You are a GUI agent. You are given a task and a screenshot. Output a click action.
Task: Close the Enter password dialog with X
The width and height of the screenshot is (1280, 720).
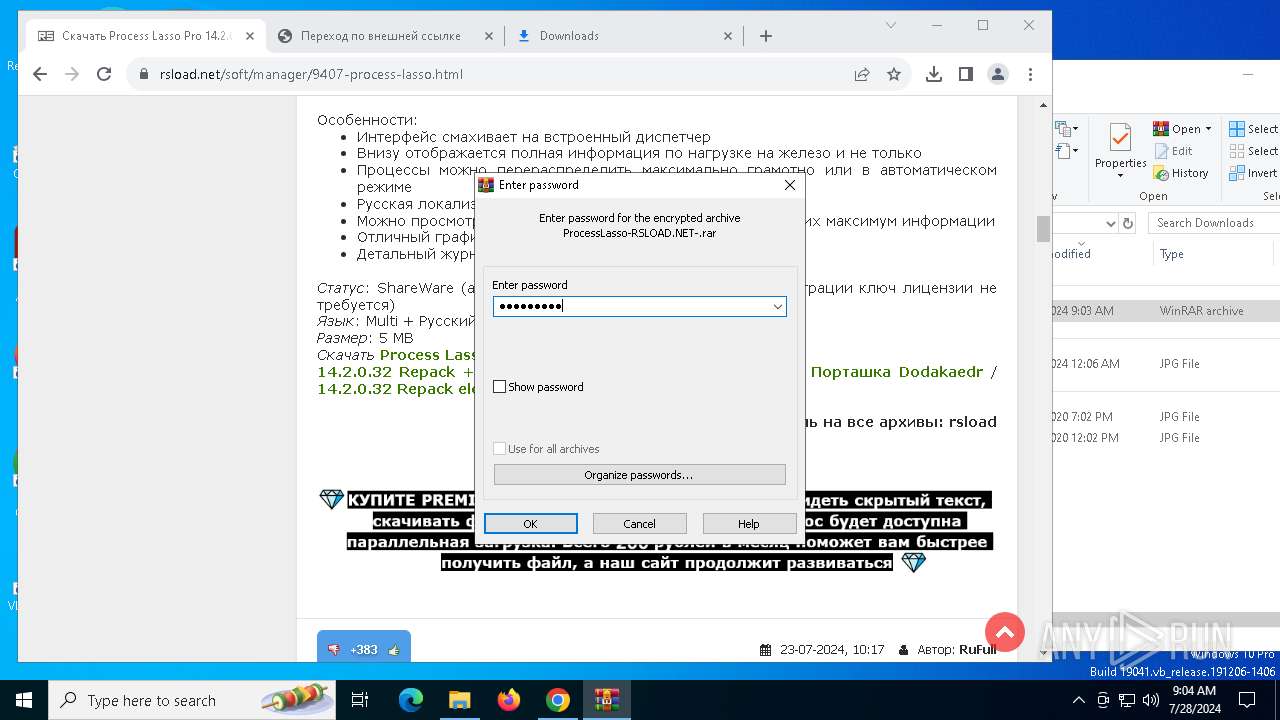(790, 185)
